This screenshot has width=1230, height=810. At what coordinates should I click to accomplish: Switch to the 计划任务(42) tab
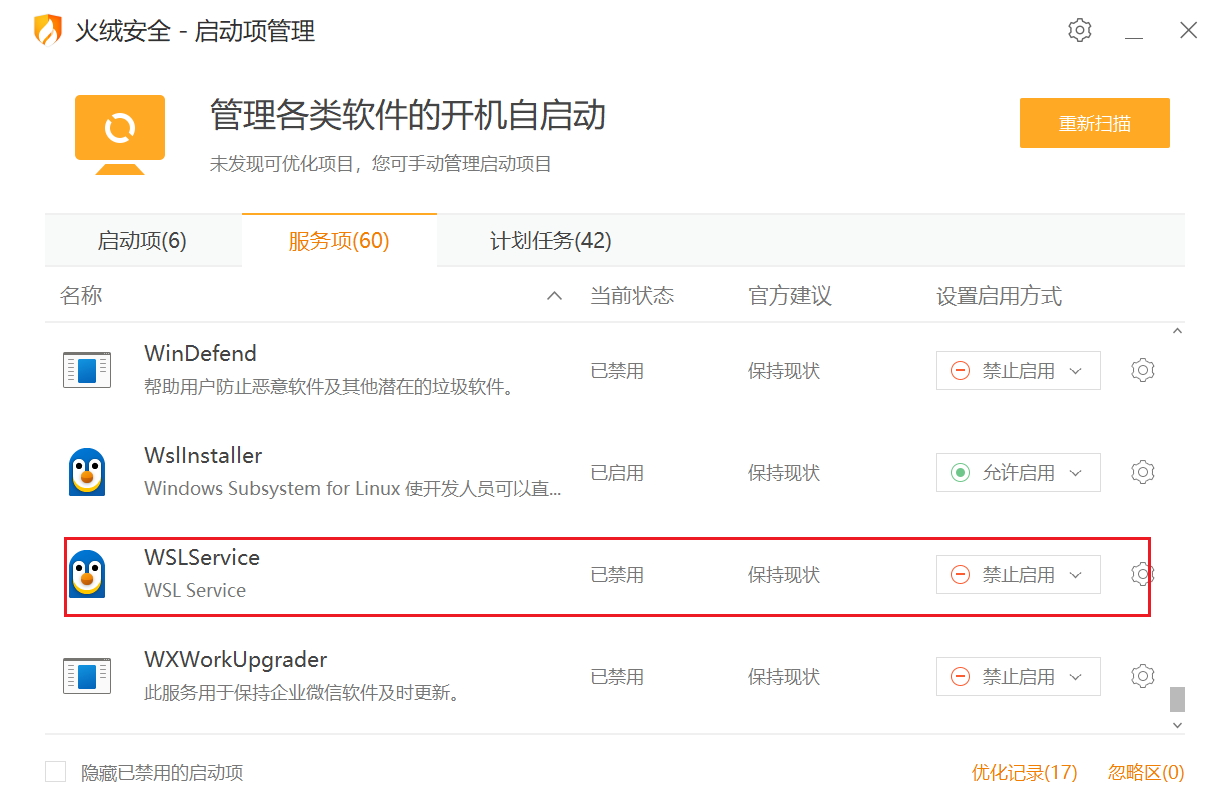pyautogui.click(x=550, y=241)
